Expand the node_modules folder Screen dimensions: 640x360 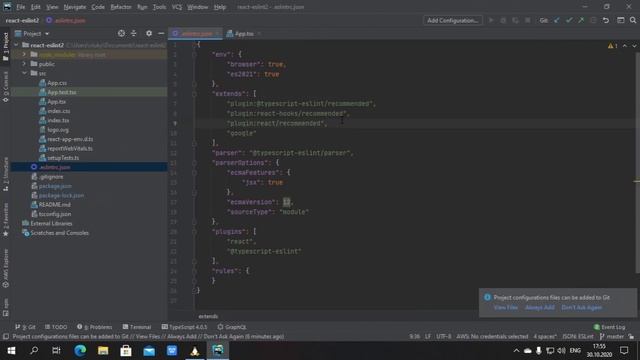coord(24,54)
